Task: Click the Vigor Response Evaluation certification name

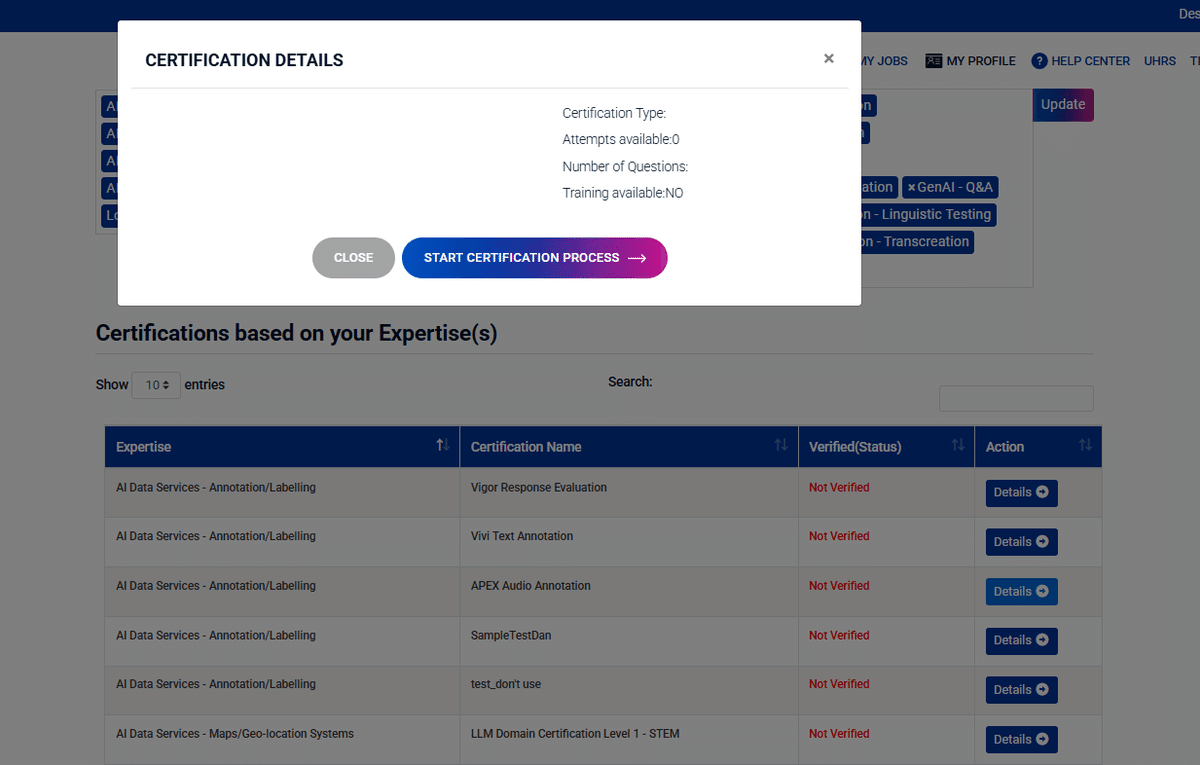Action: point(539,488)
